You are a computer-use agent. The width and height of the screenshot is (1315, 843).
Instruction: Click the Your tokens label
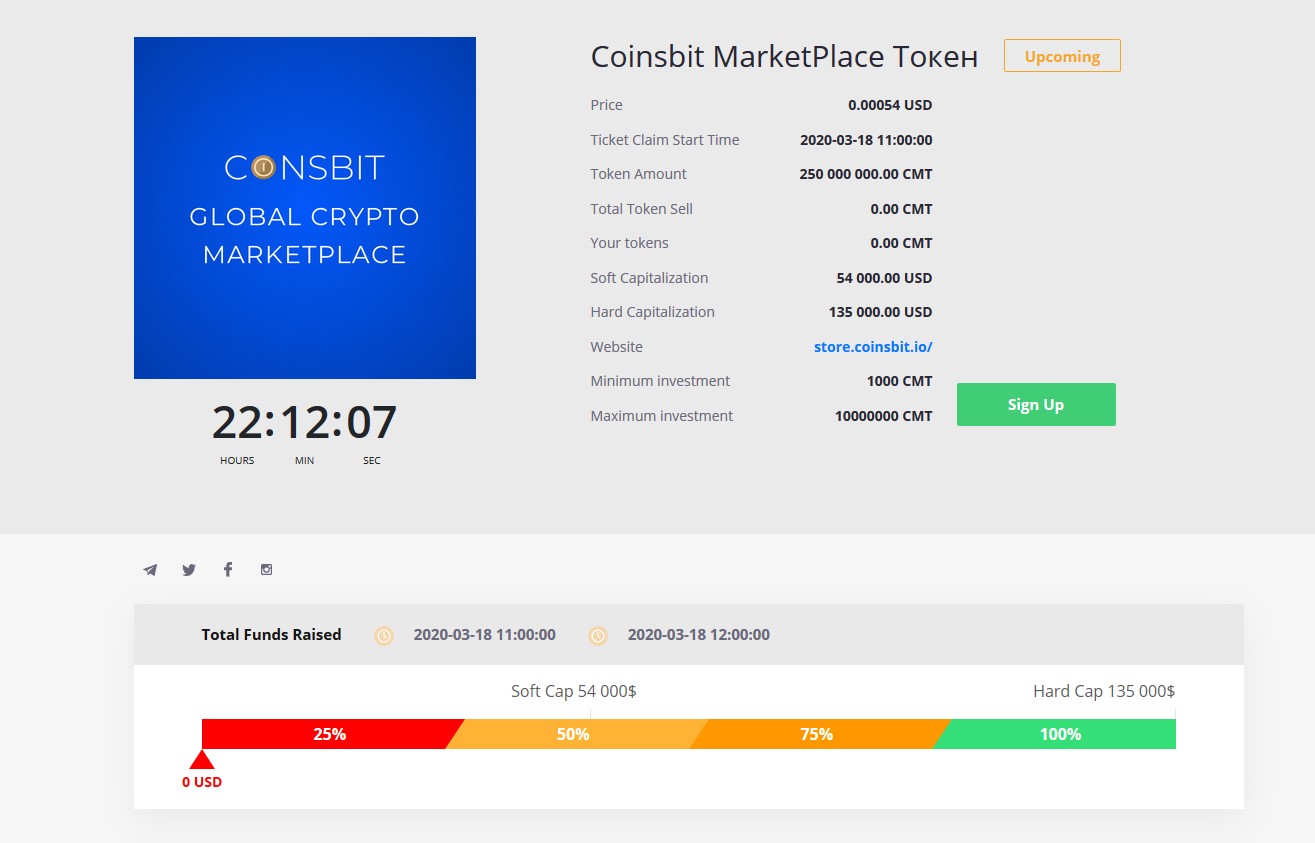tap(629, 243)
